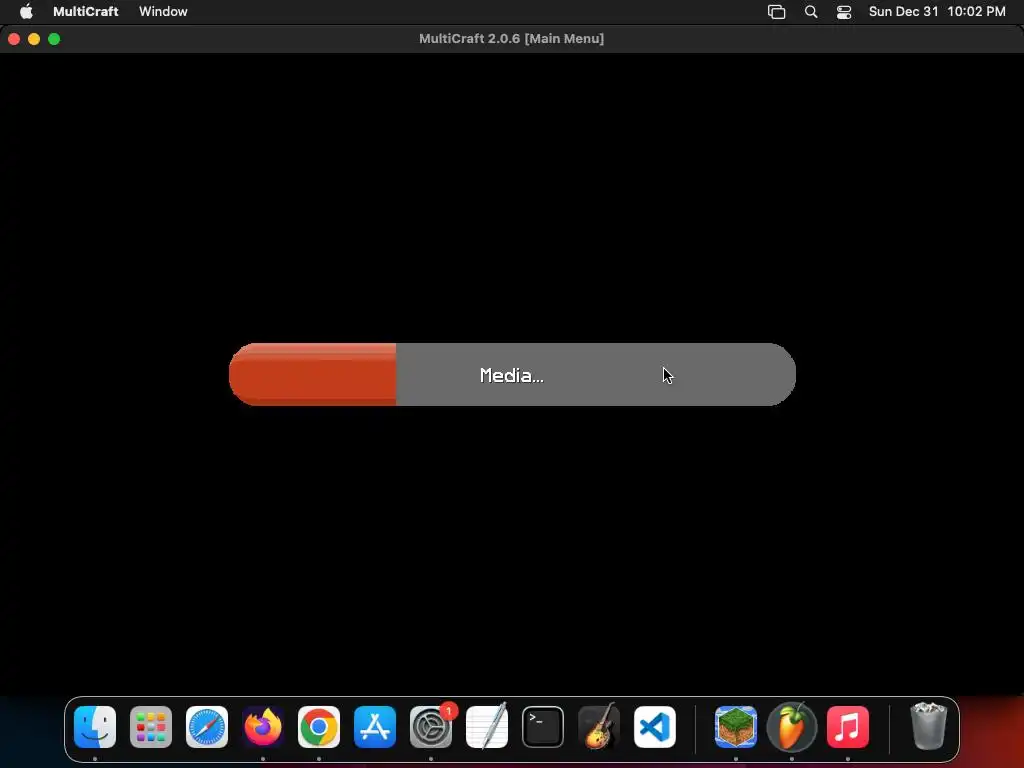Open System Settings from the Dock

[431, 727]
